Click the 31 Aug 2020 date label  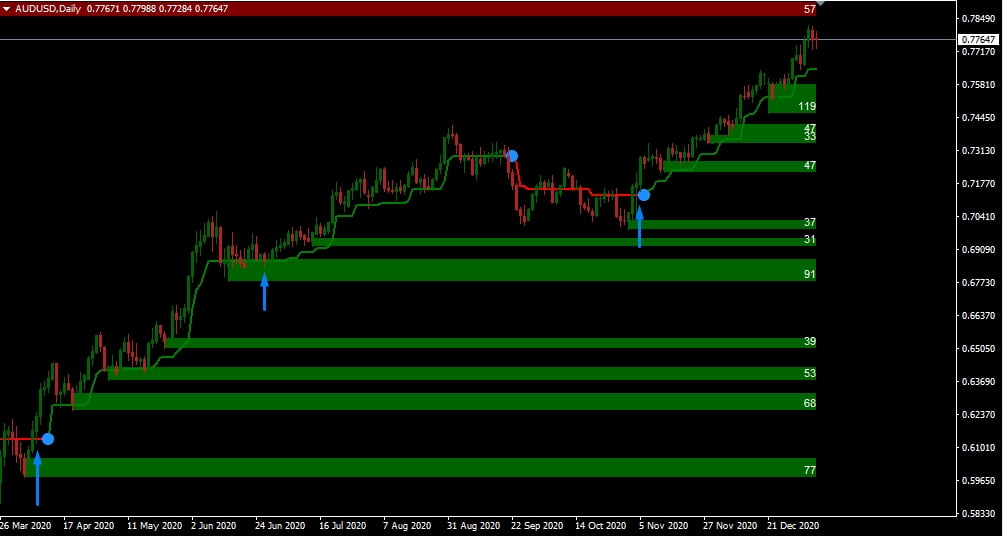pos(474,526)
